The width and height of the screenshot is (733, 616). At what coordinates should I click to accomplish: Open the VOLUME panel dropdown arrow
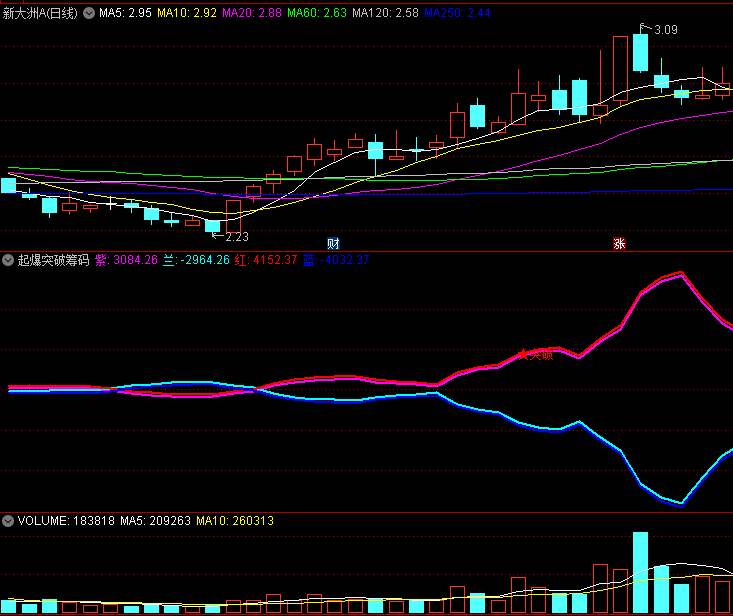[x=8, y=521]
